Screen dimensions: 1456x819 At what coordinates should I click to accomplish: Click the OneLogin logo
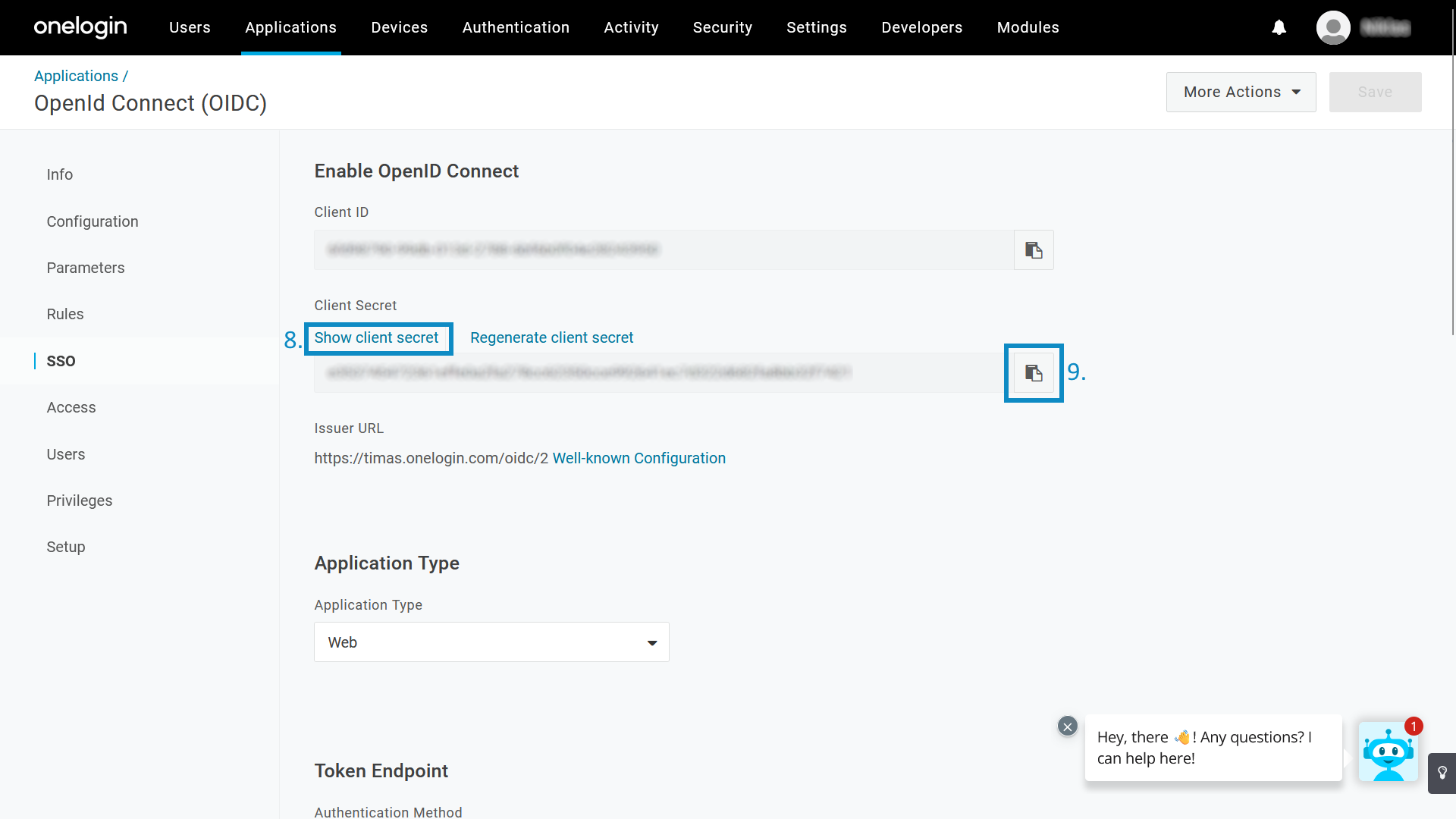click(80, 27)
